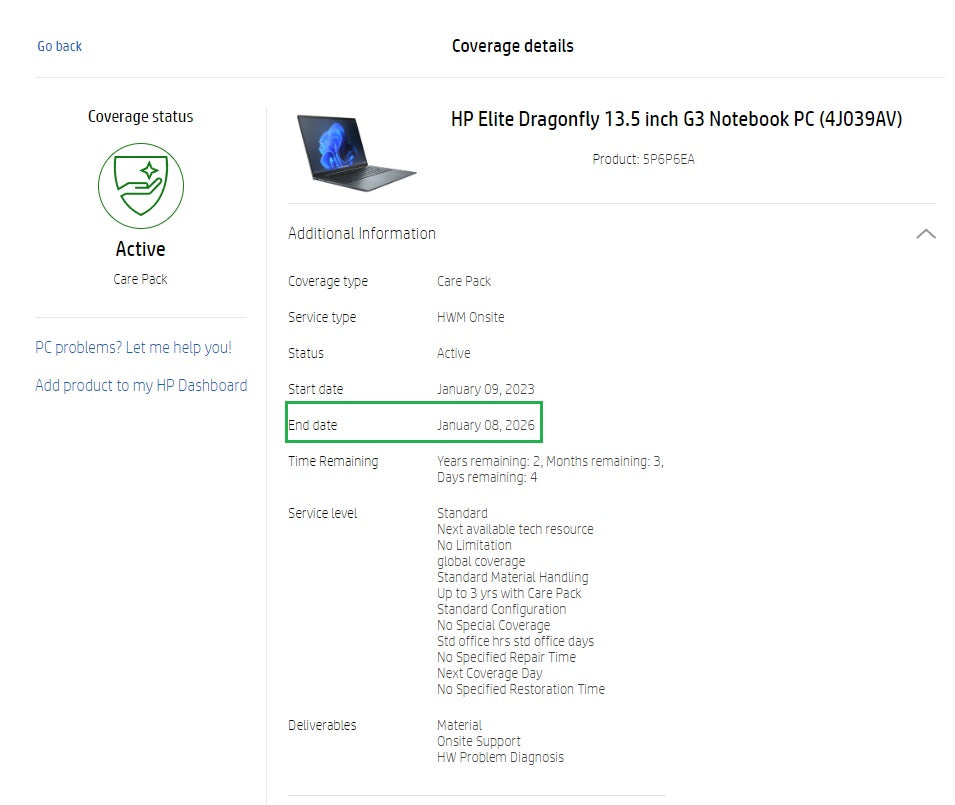Click the Coverage status heading
Screen dimensions: 955x805
tap(141, 116)
